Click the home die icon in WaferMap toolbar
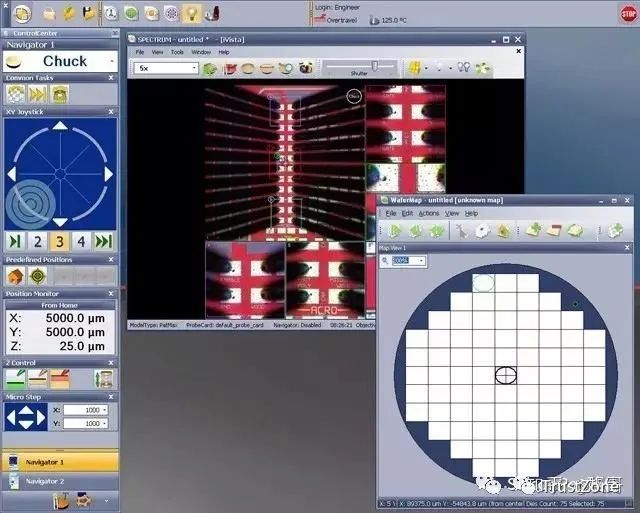 pyautogui.click(x=503, y=231)
